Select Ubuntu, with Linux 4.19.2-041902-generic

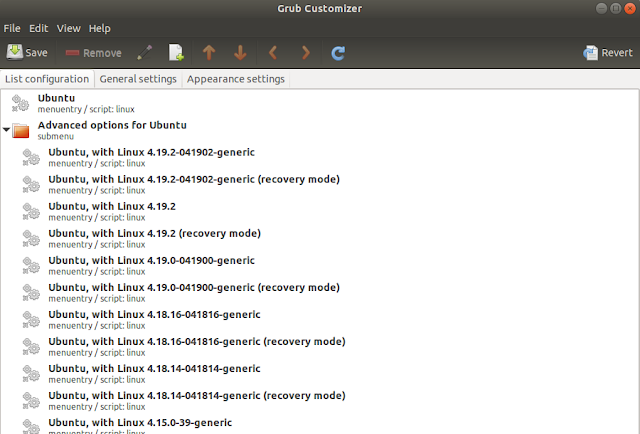tap(320, 157)
